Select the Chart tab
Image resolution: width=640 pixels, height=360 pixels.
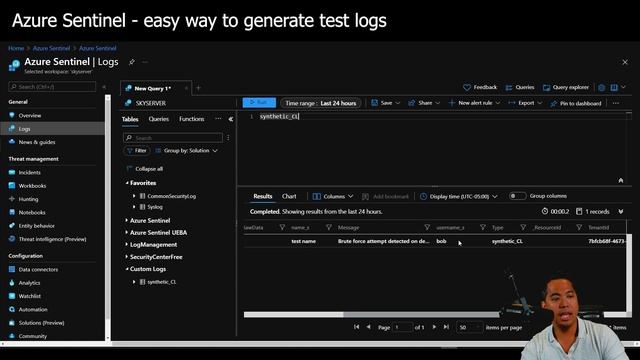[289, 196]
